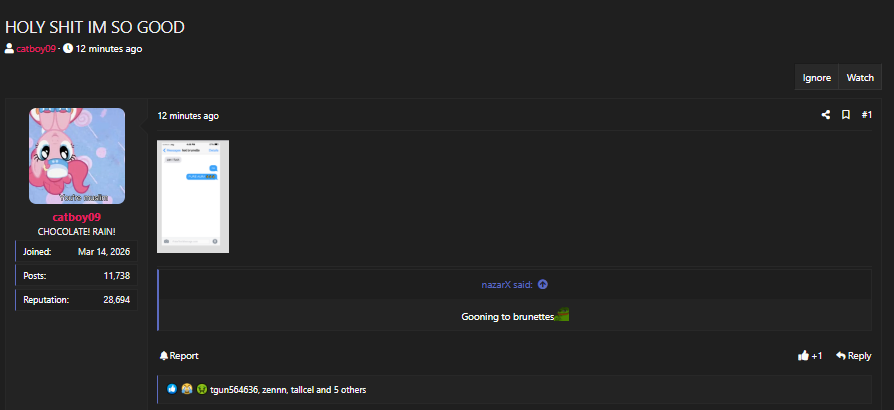The width and height of the screenshot is (894, 410).
Task: Open the 'zennn' reactor name
Action: point(274,390)
